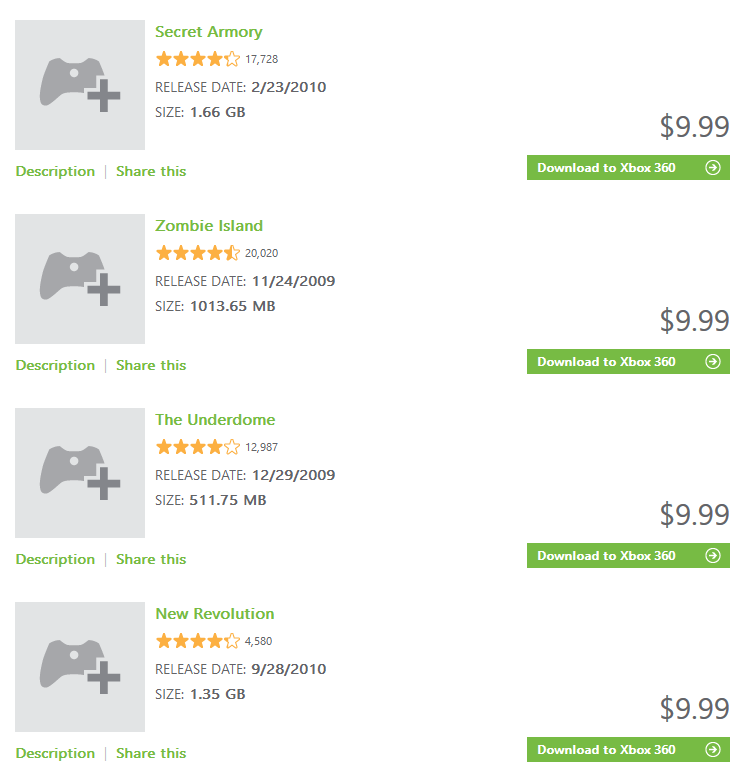Click arrow icon on Zombie Island download button
756x781 pixels.
point(713,362)
